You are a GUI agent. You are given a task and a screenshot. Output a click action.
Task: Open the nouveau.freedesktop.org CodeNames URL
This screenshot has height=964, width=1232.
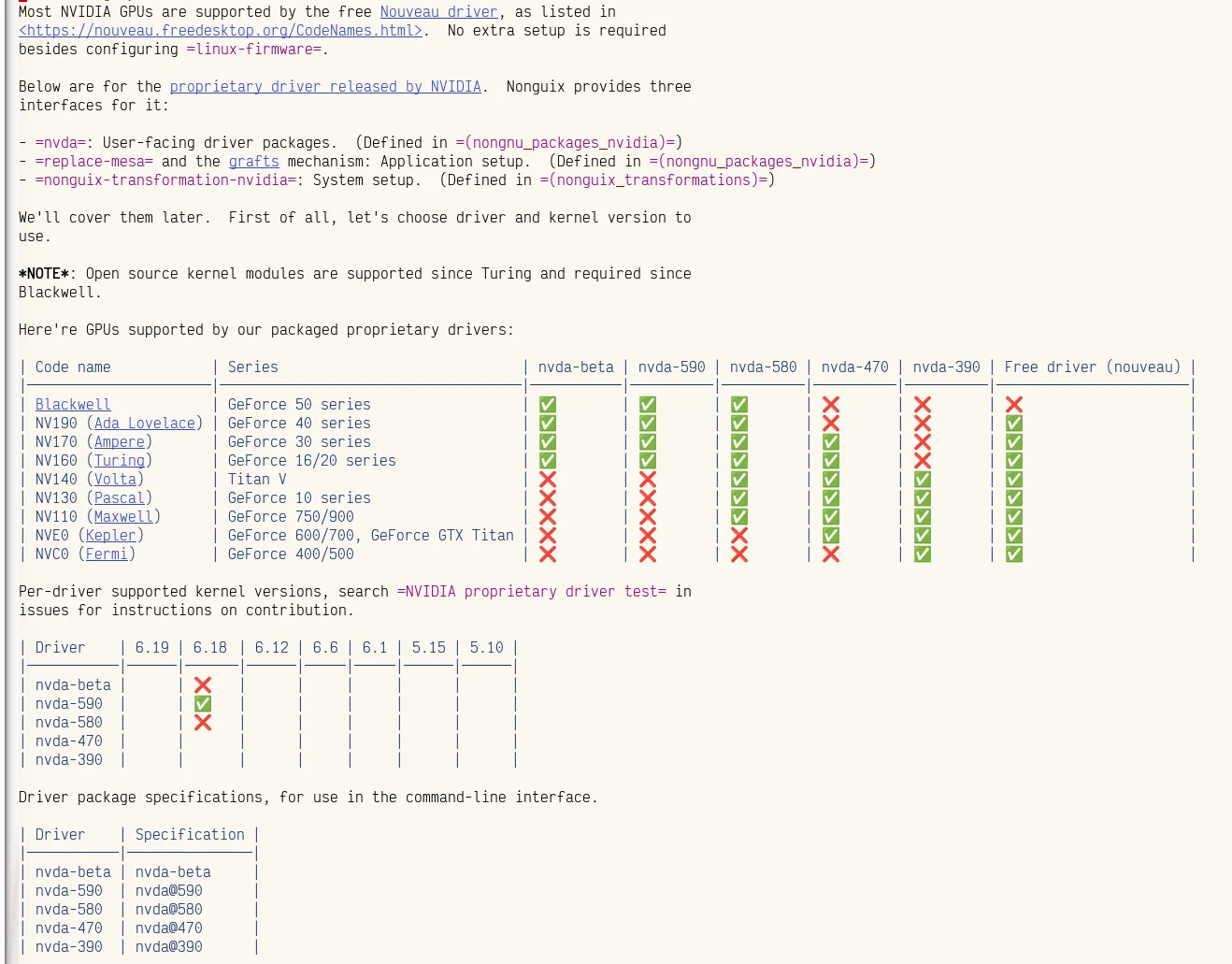(x=221, y=31)
